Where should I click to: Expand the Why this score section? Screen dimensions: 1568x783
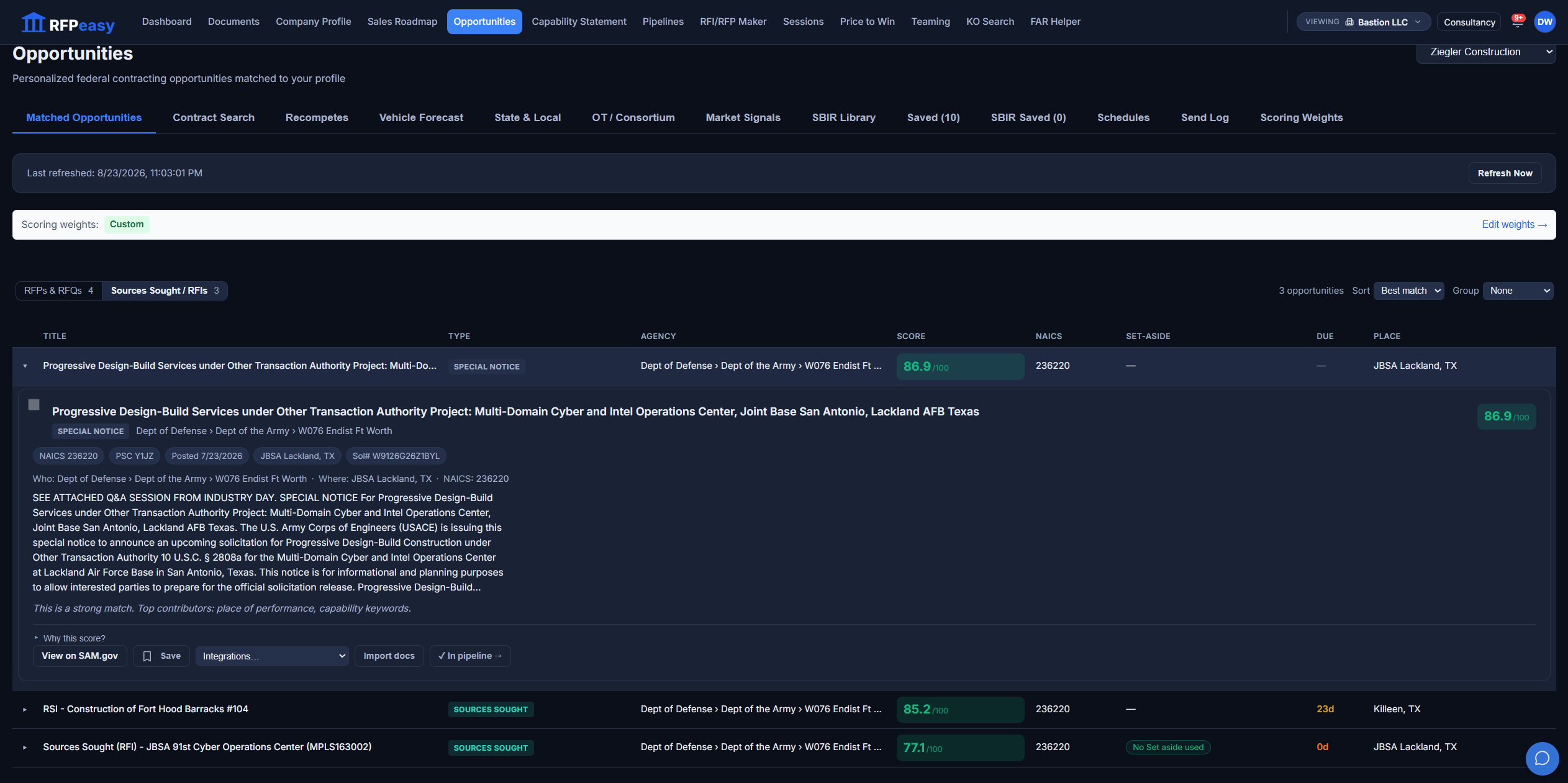pyautogui.click(x=70, y=638)
